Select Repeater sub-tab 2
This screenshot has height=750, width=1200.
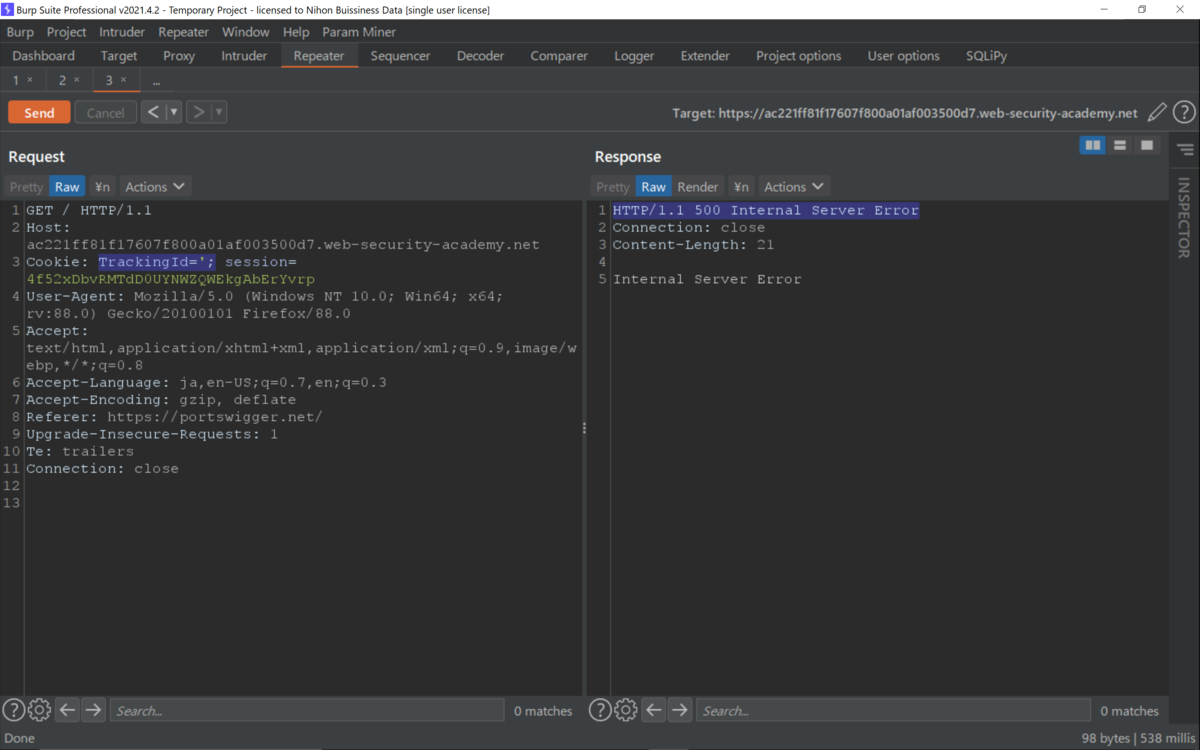[61, 80]
